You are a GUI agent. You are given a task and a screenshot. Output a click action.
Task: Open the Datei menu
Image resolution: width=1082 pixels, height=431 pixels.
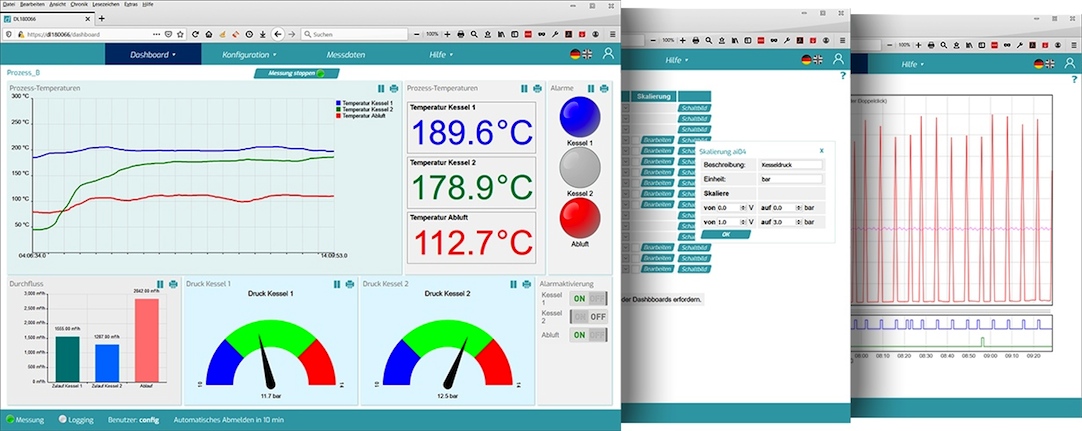click(x=10, y=4)
